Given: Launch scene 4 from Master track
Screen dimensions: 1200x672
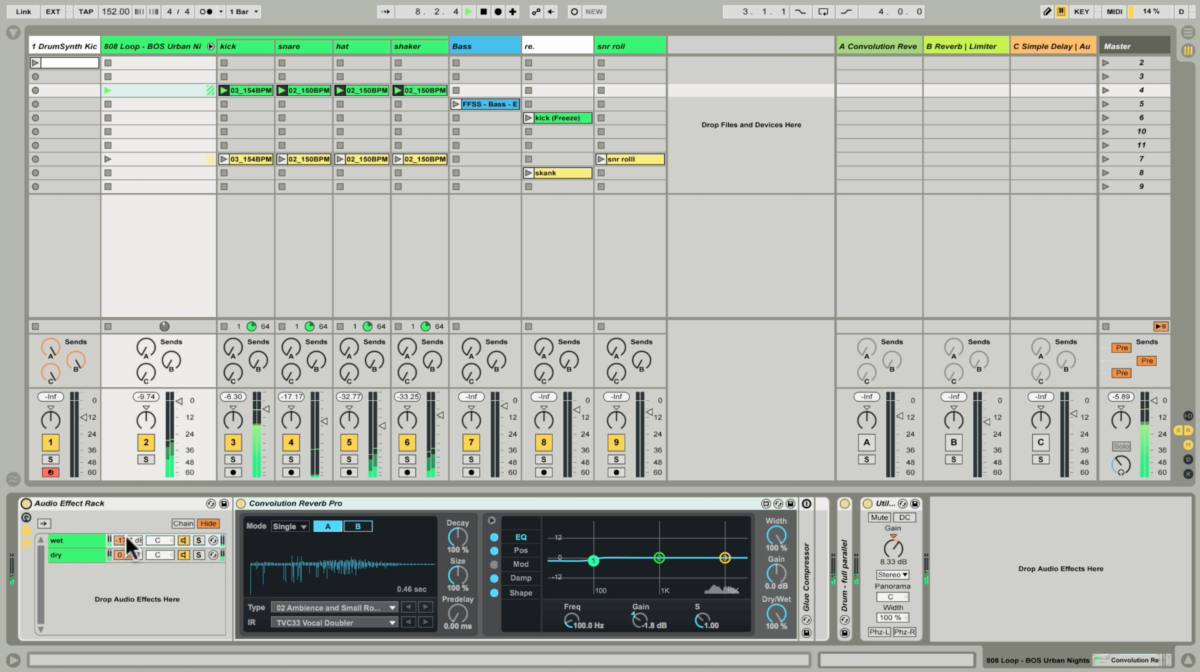Looking at the screenshot, I should [x=1105, y=90].
